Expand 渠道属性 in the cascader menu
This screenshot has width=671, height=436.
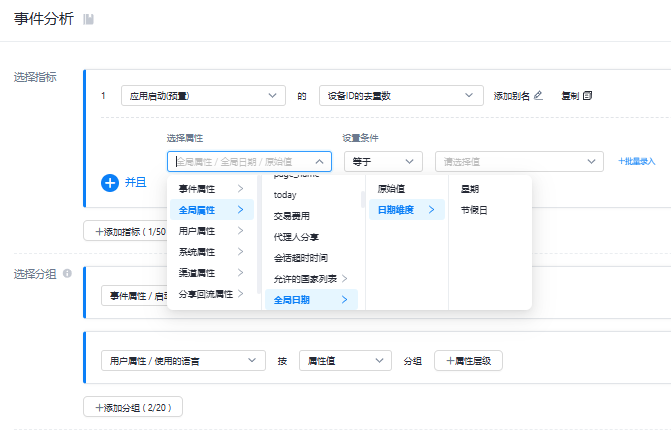pyautogui.click(x=212, y=273)
